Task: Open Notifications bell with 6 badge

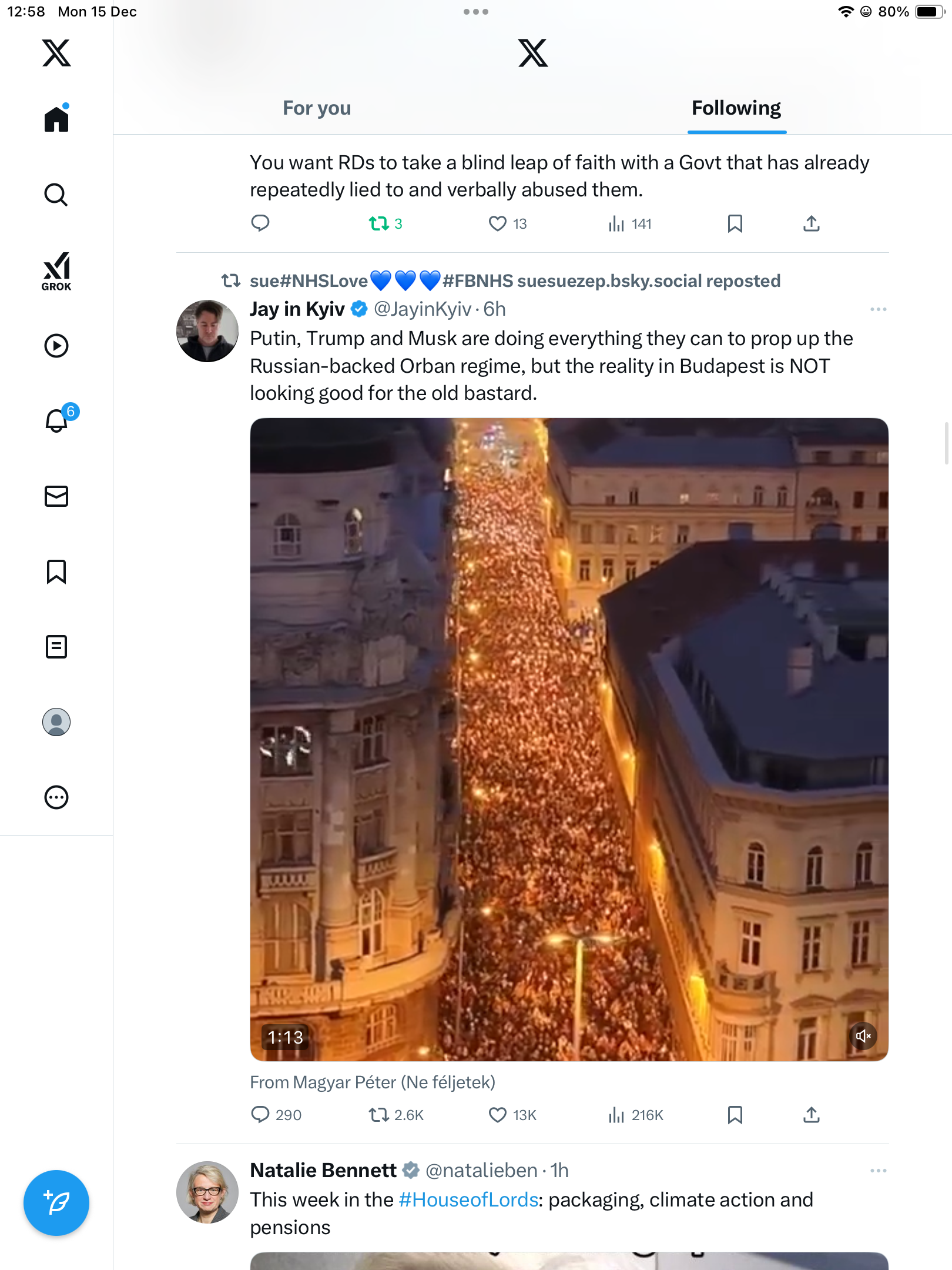Action: 57,420
